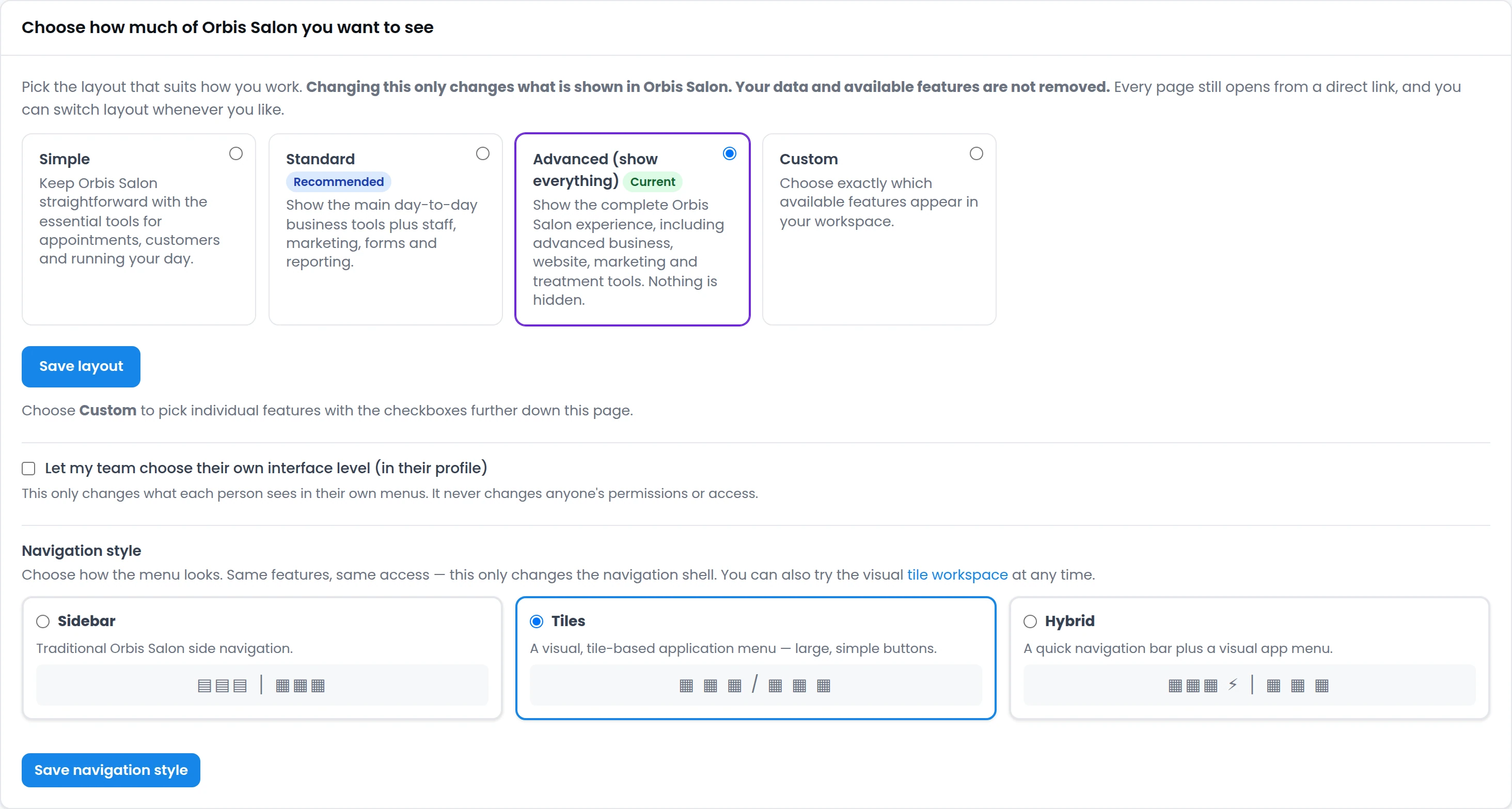
Task: Click the Hybrid layout preview icons
Action: pos(1249,685)
